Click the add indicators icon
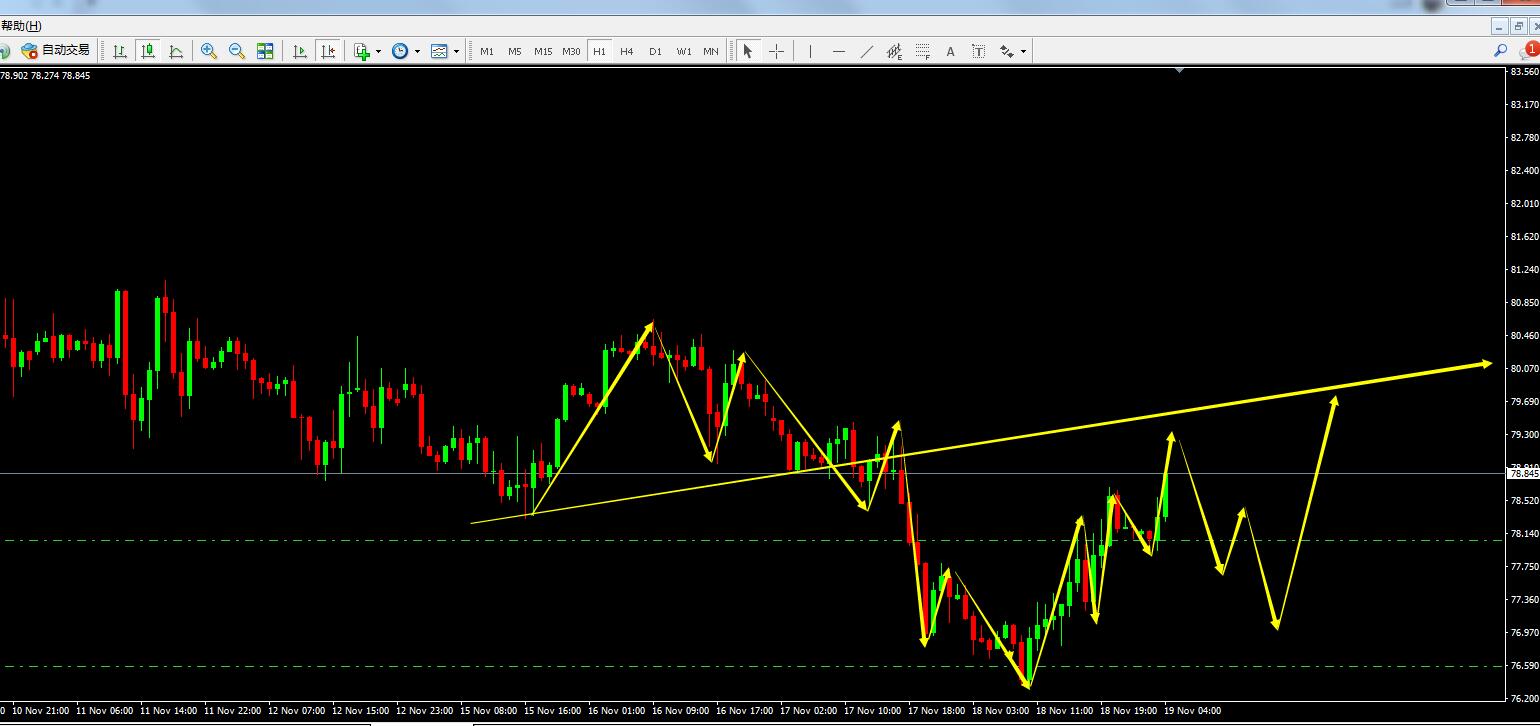 tap(362, 50)
